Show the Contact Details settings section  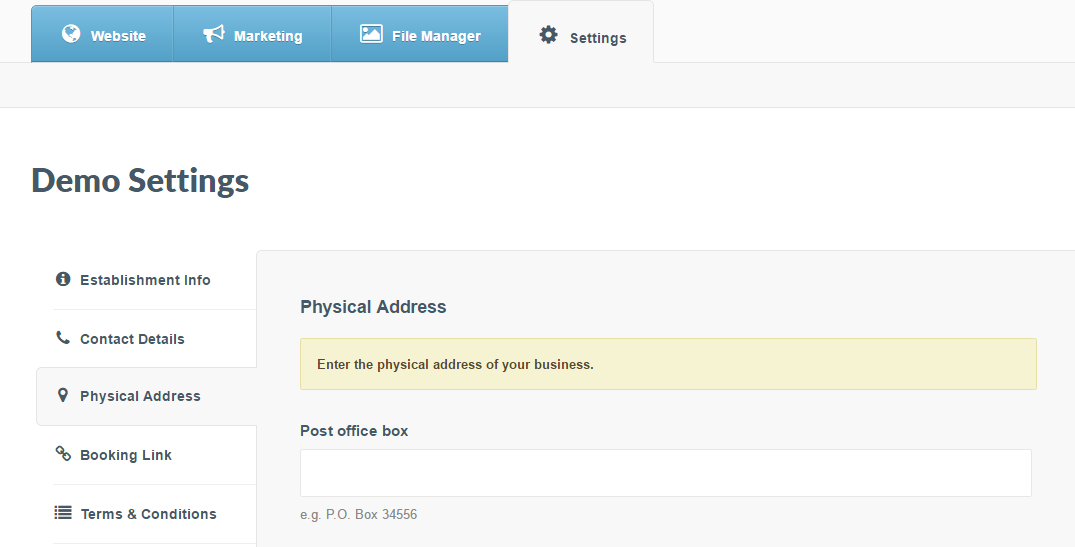(132, 339)
